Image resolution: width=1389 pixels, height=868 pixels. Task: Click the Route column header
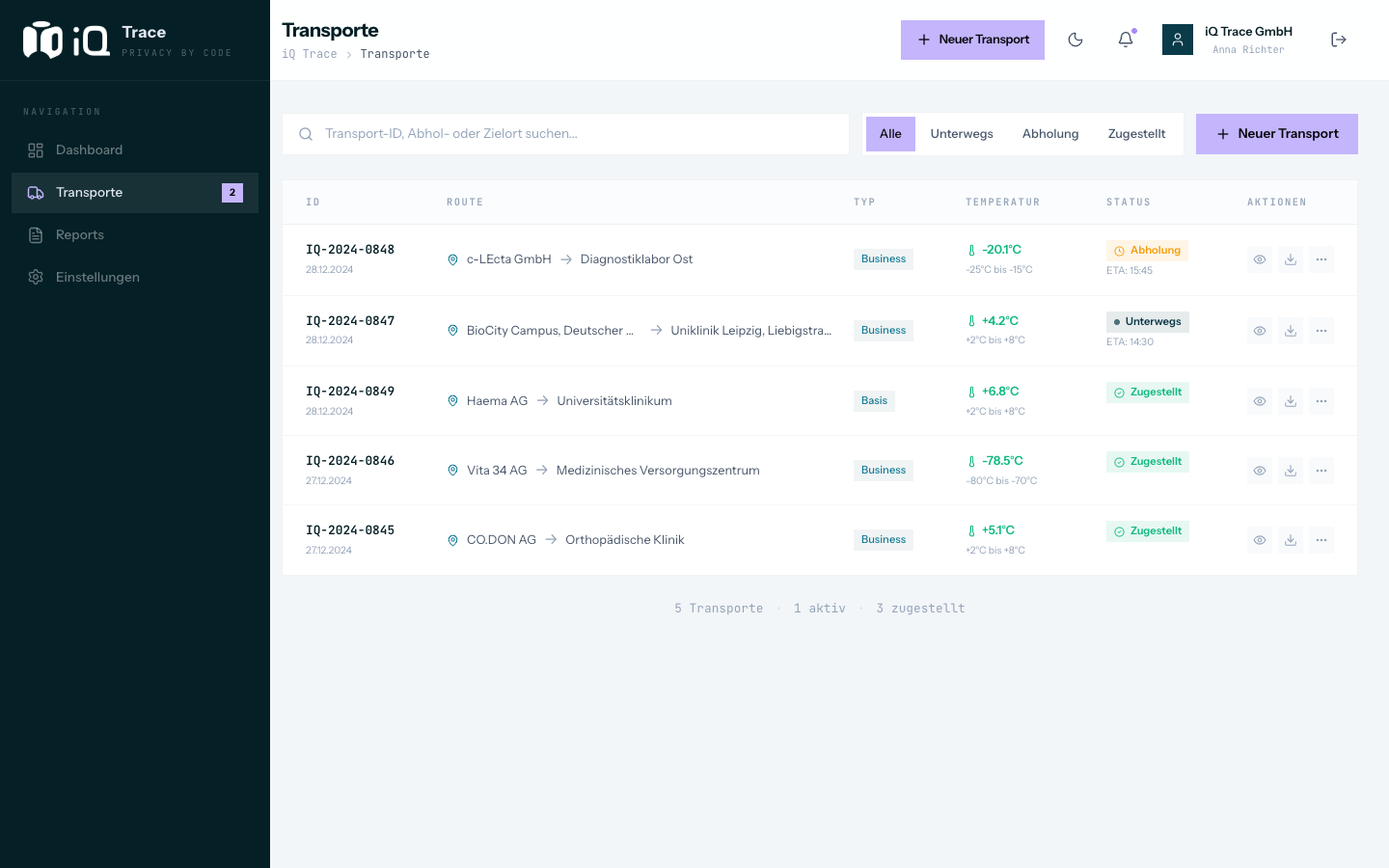[x=465, y=203]
